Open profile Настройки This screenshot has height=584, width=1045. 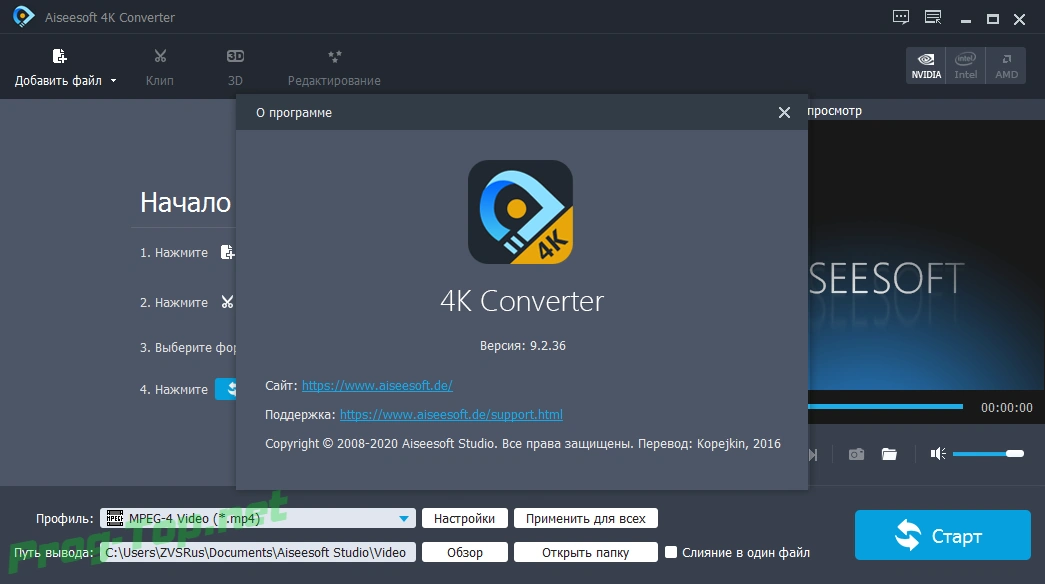(x=465, y=519)
